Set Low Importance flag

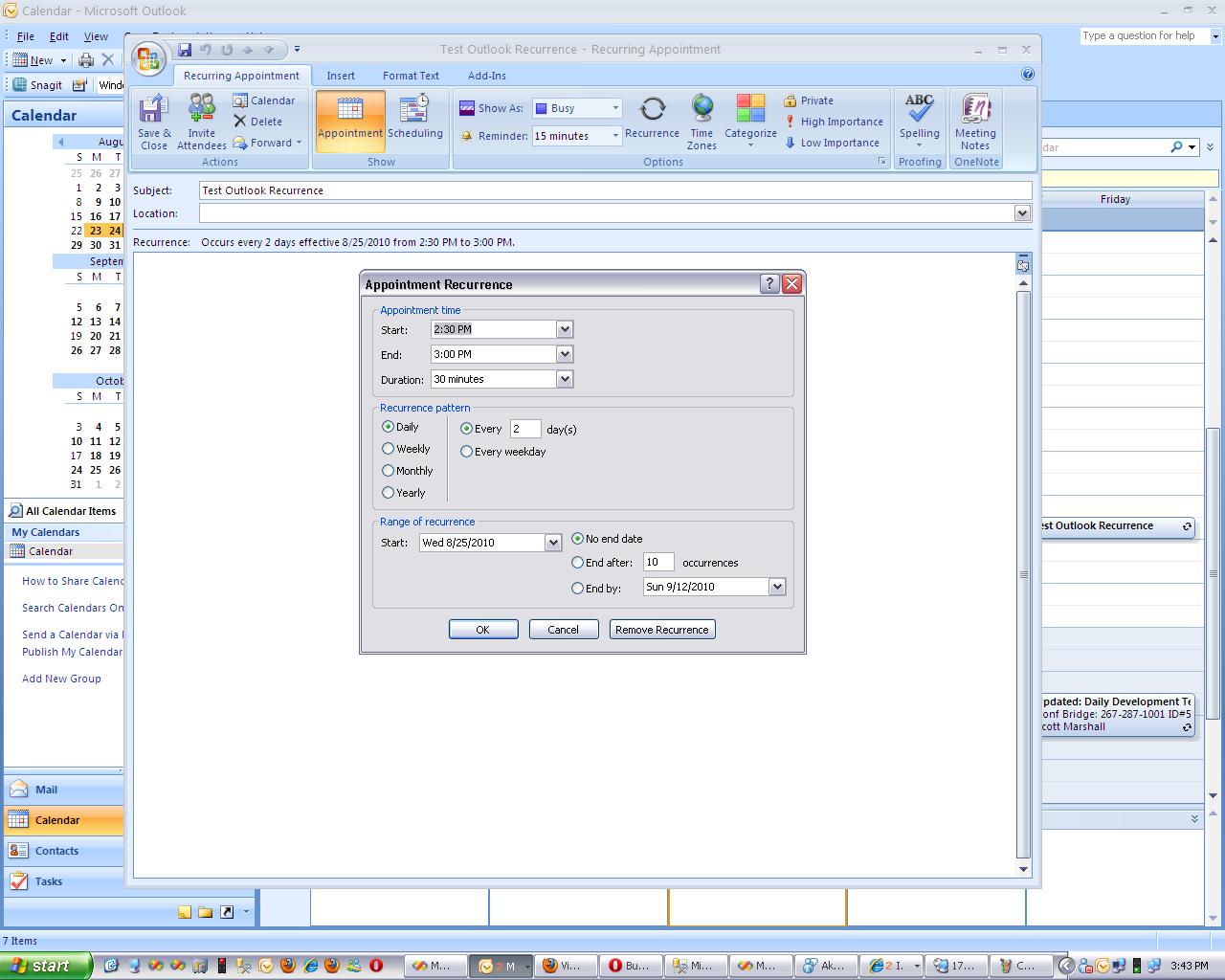pyautogui.click(x=832, y=143)
